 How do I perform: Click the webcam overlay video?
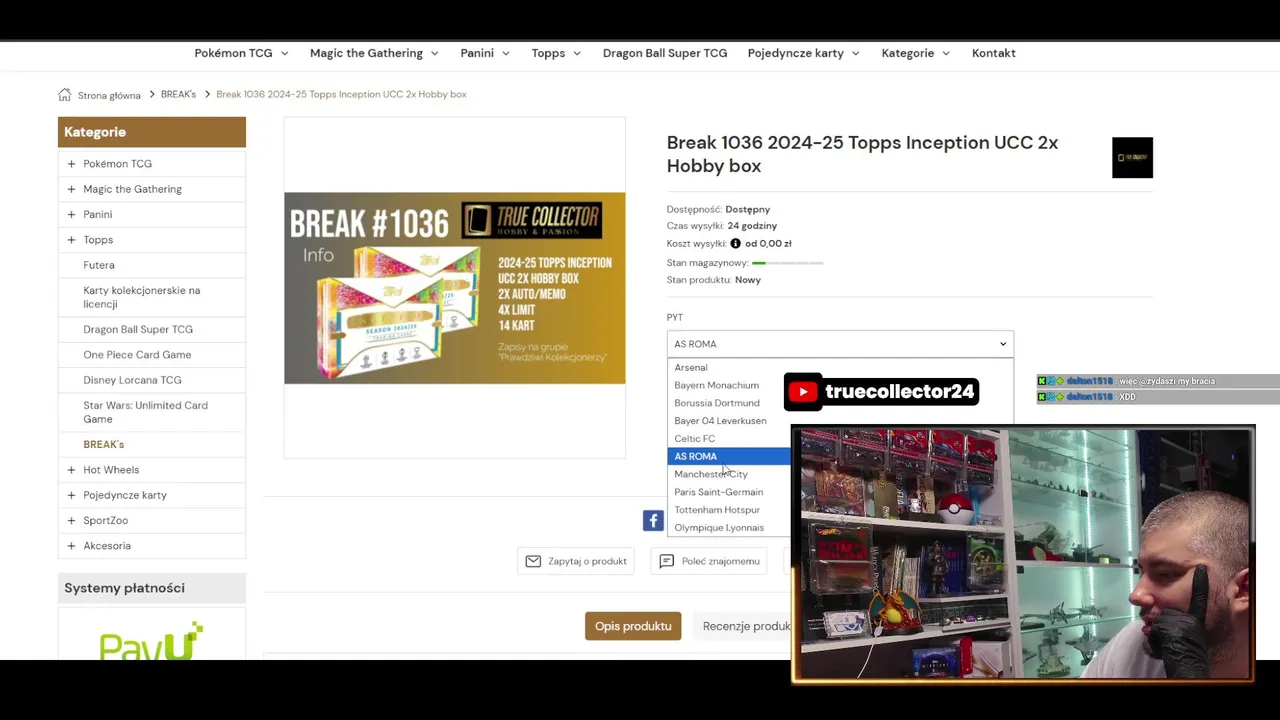(x=1023, y=554)
